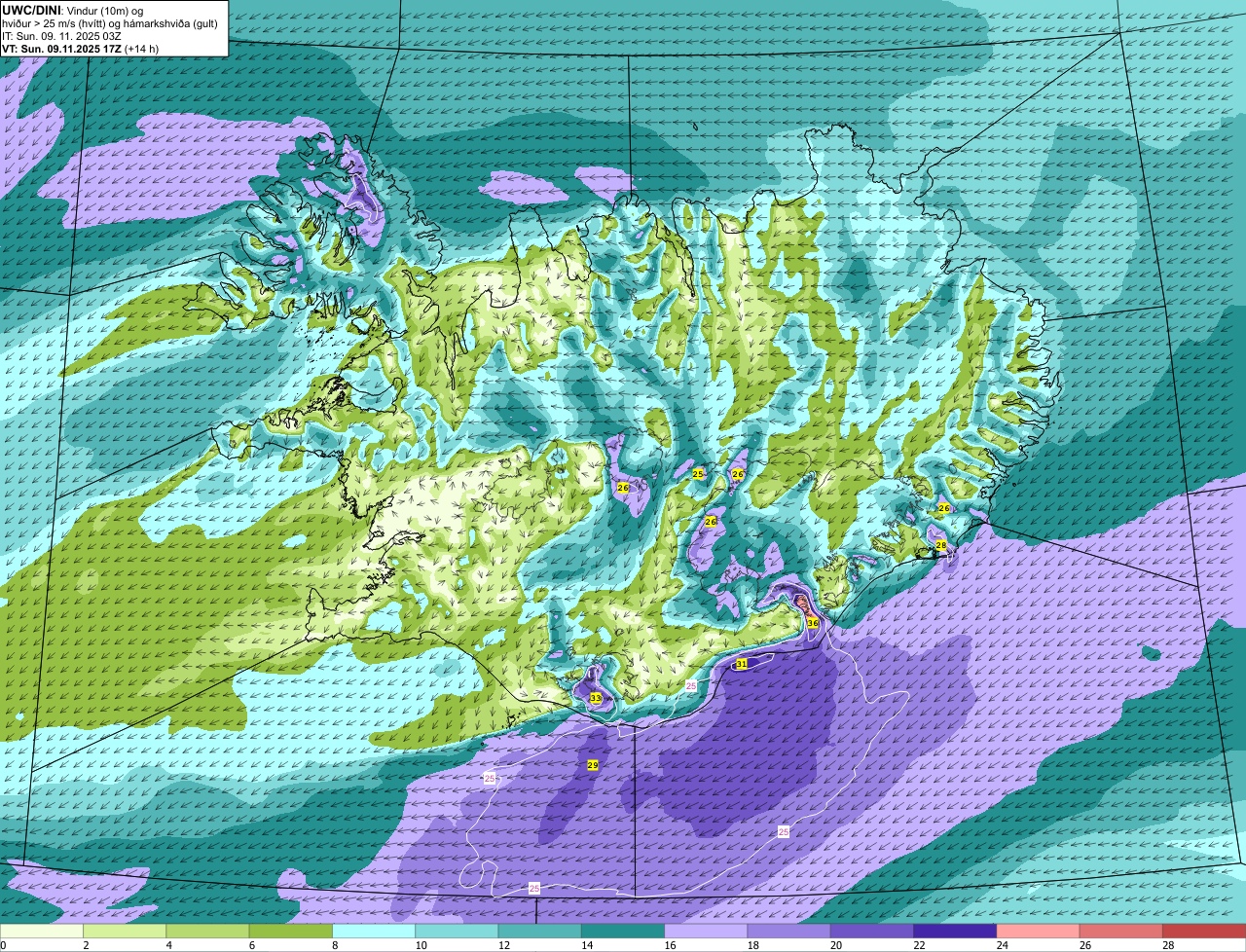Pick the 4–6 m/s green legend swatch
This screenshot has width=1246, height=952.
click(207, 932)
